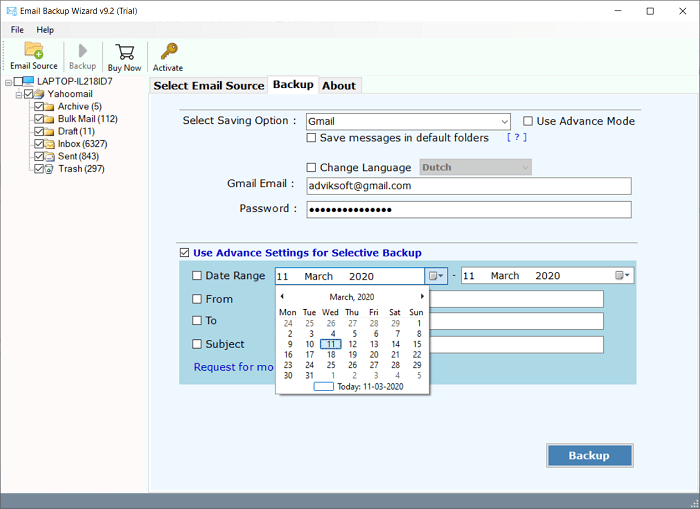Switch to the Backup tab
The height and width of the screenshot is (509, 700).
293,84
